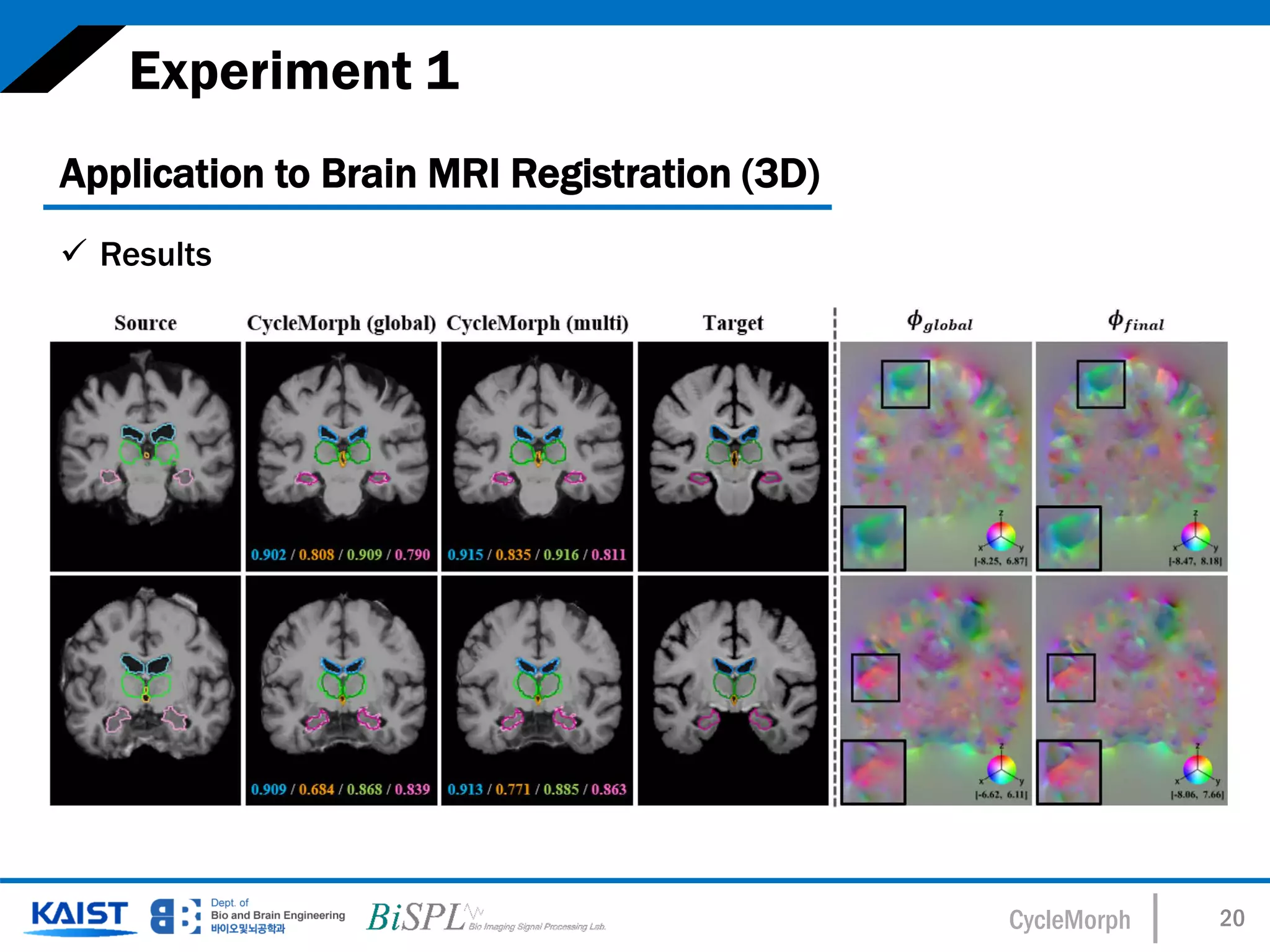
Task: Click Dice scores 0.915 / 0.835 / 0.916 / 0.811
Action: point(537,555)
